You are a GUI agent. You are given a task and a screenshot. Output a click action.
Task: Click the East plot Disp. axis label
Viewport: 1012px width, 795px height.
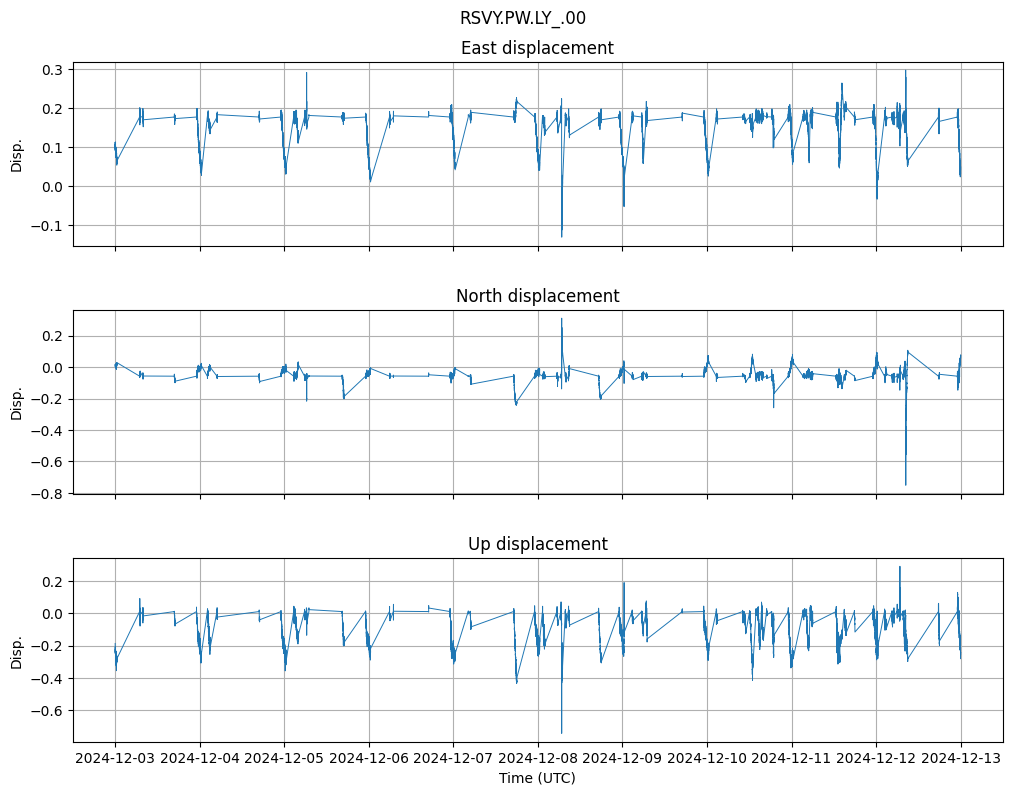click(x=17, y=154)
